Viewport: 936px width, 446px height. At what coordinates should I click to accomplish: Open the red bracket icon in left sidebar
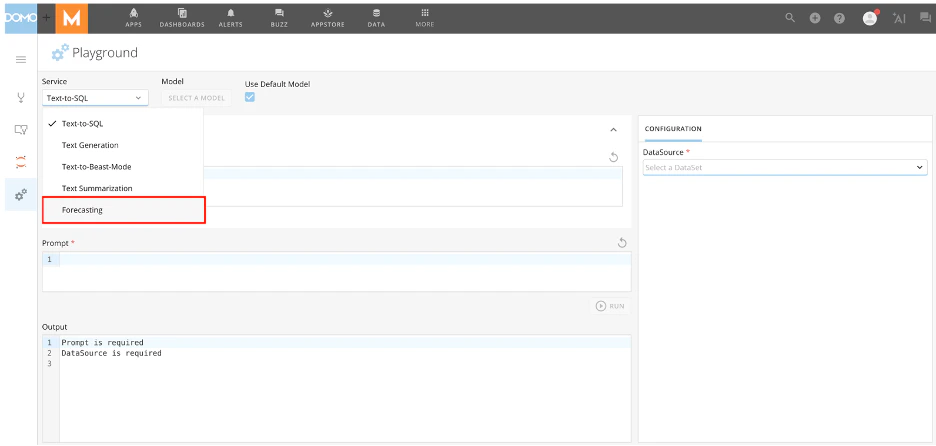coord(21,161)
